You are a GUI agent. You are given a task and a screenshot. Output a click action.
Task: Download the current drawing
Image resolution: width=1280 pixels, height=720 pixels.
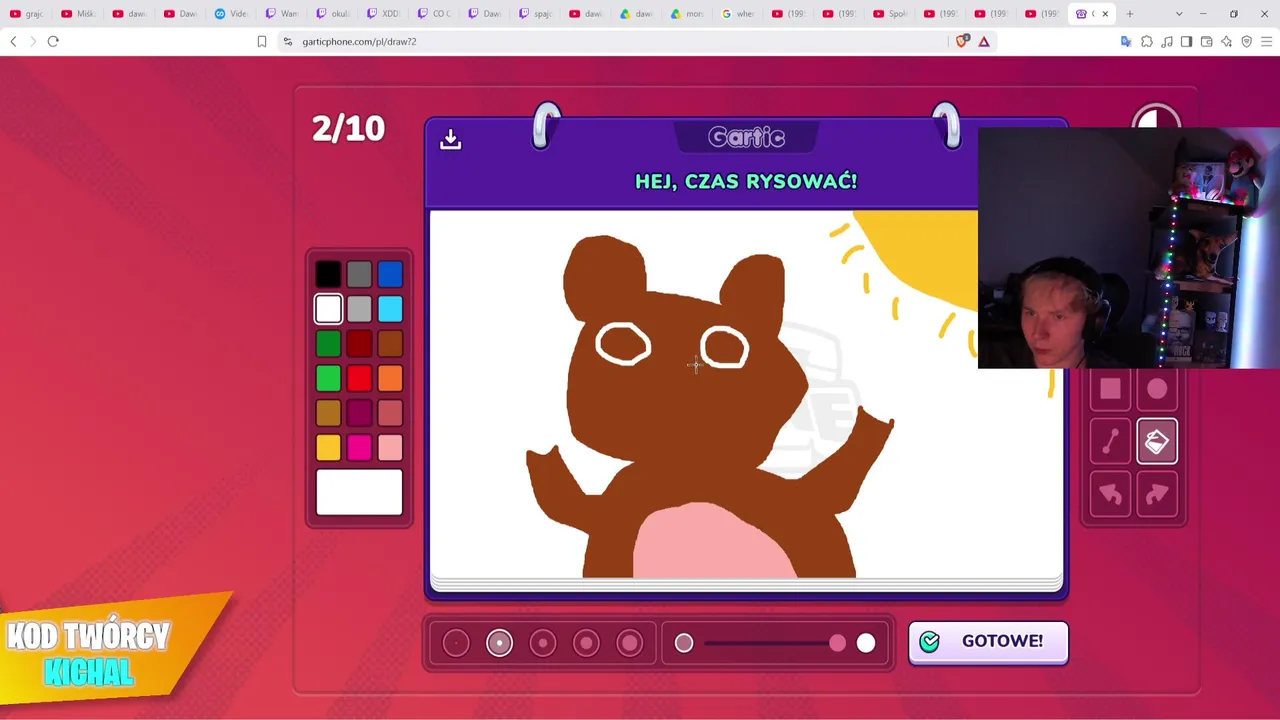[450, 139]
